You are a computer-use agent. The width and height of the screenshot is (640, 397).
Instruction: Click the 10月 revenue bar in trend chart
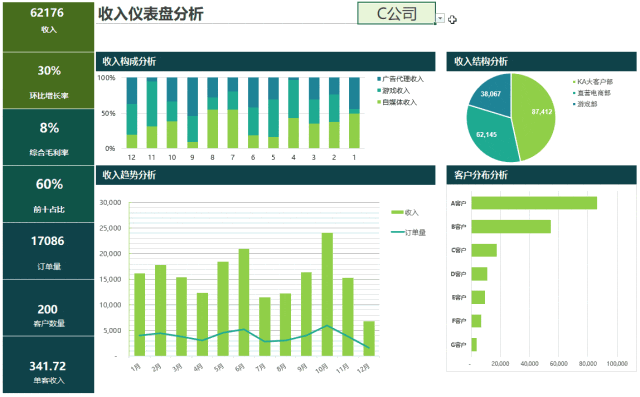pos(327,295)
